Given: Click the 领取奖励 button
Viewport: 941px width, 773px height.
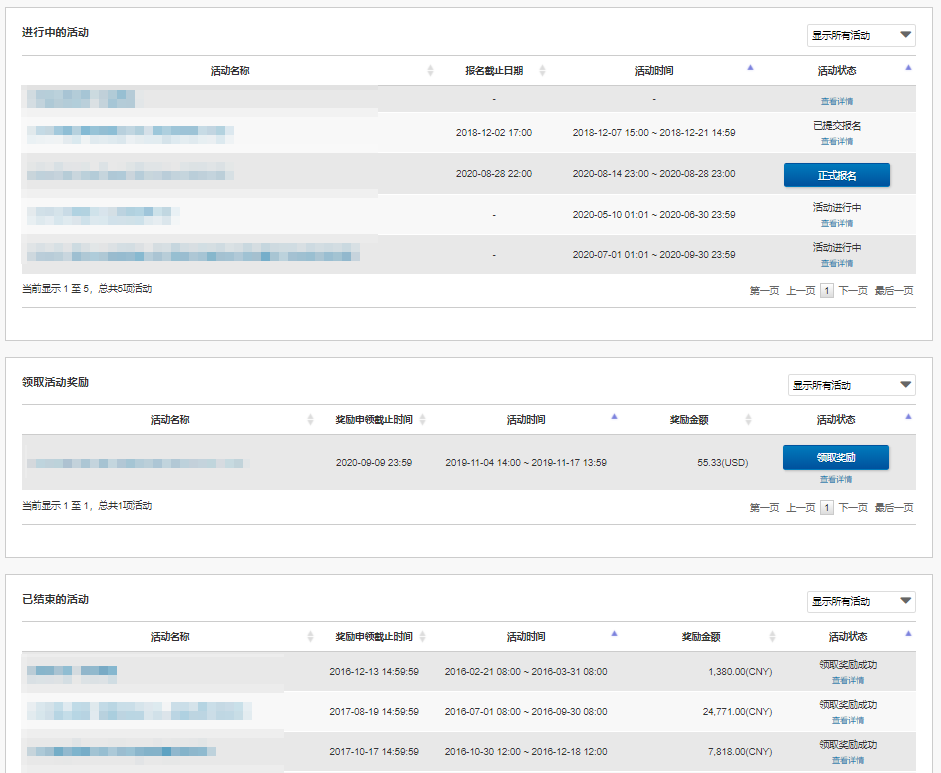Looking at the screenshot, I should [836, 458].
